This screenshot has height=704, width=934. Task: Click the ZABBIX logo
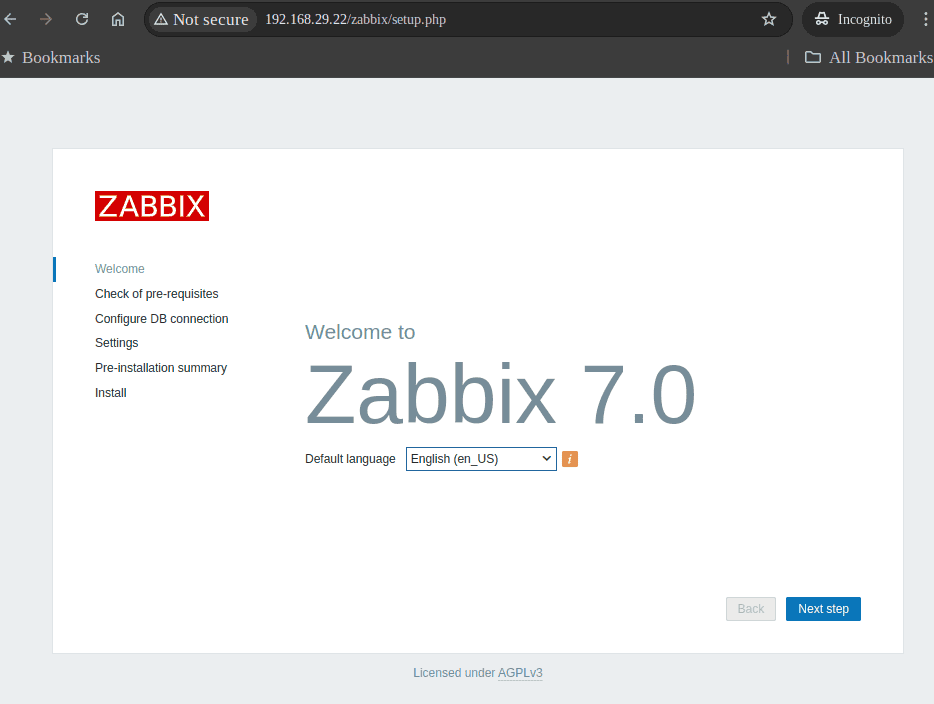pos(152,206)
